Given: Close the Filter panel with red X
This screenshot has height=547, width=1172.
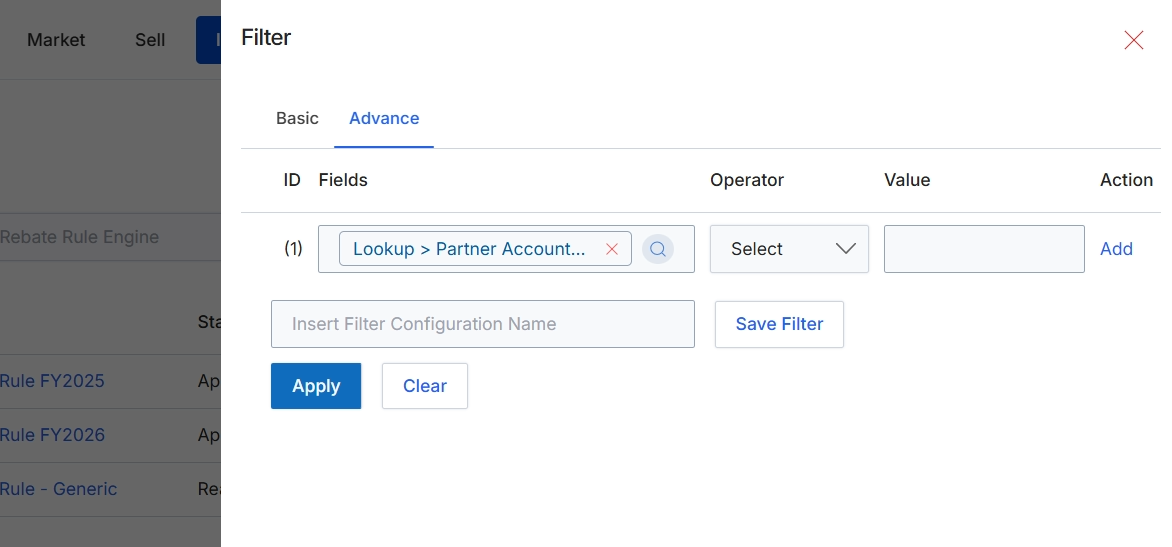Looking at the screenshot, I should 1134,40.
